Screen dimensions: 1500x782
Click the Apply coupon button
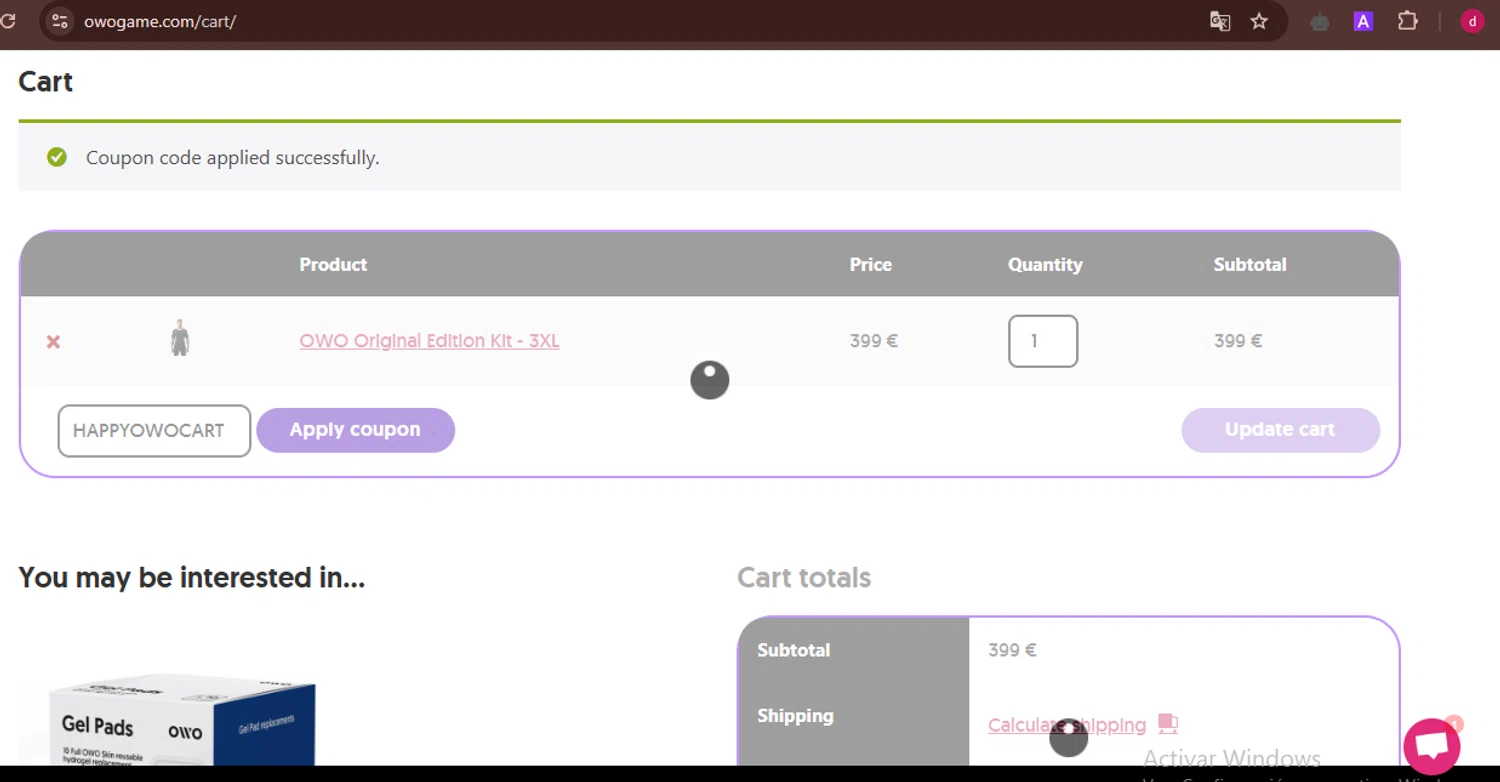(355, 430)
